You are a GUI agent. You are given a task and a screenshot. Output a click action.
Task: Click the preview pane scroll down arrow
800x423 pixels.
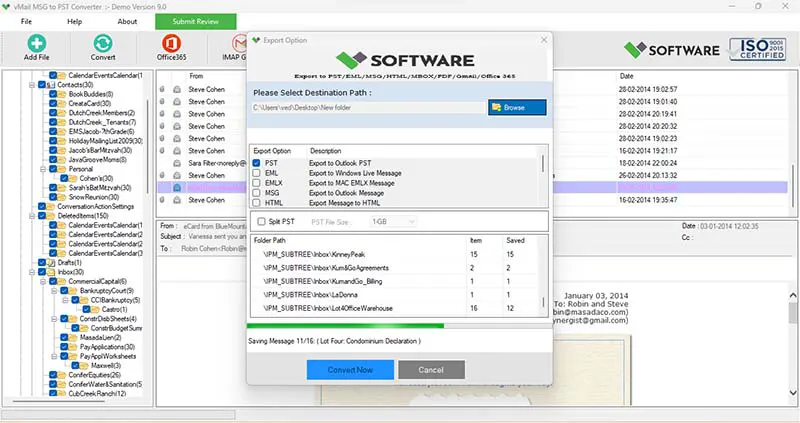tap(793, 392)
